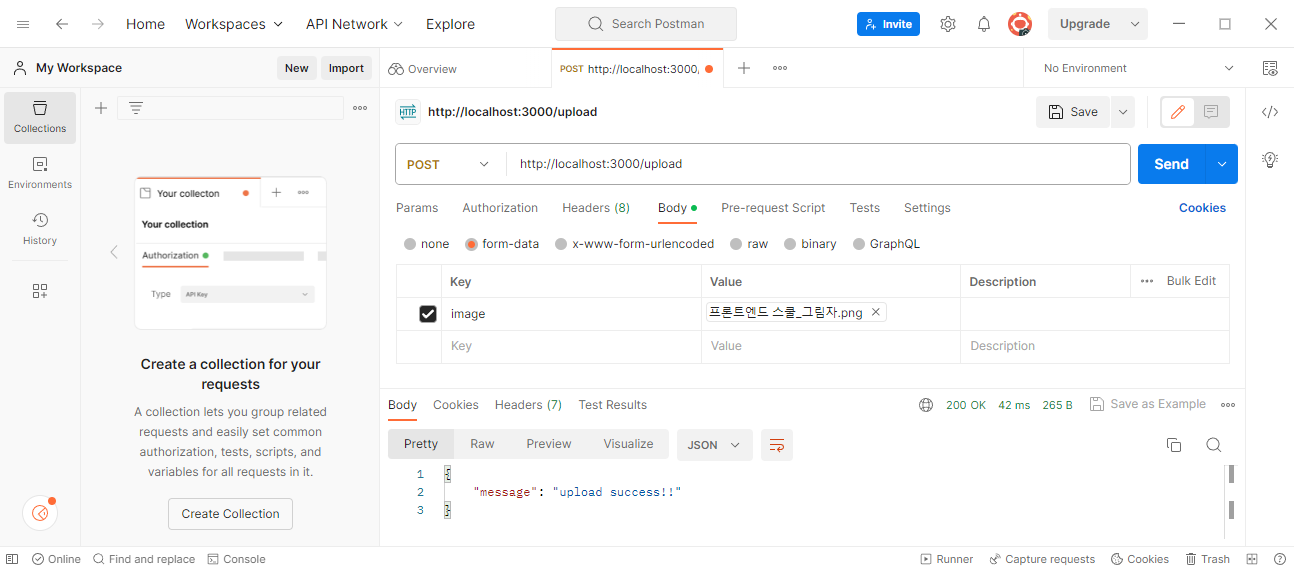Switch to the Params tab

[417, 208]
